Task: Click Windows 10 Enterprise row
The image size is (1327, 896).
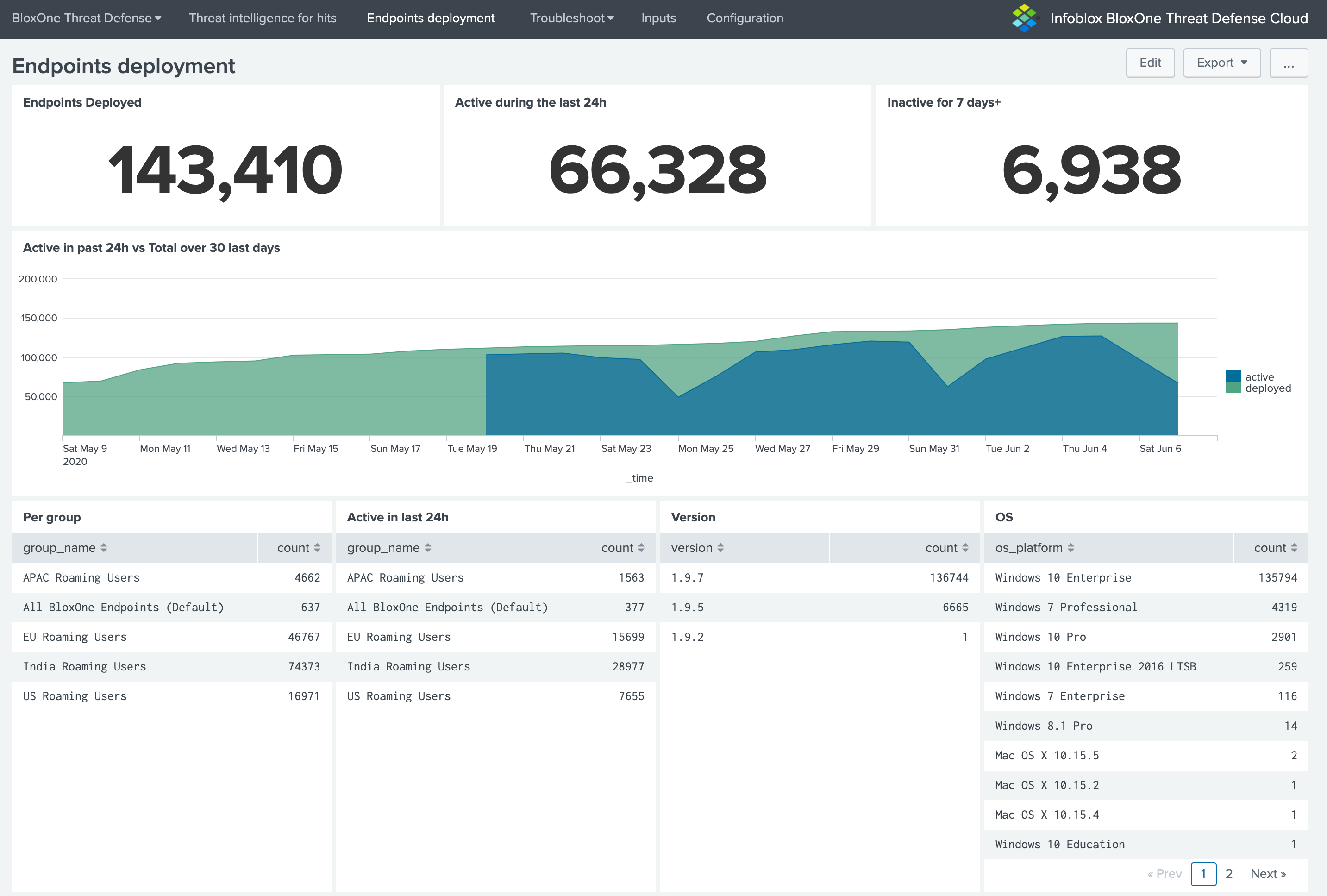Action: click(1146, 577)
